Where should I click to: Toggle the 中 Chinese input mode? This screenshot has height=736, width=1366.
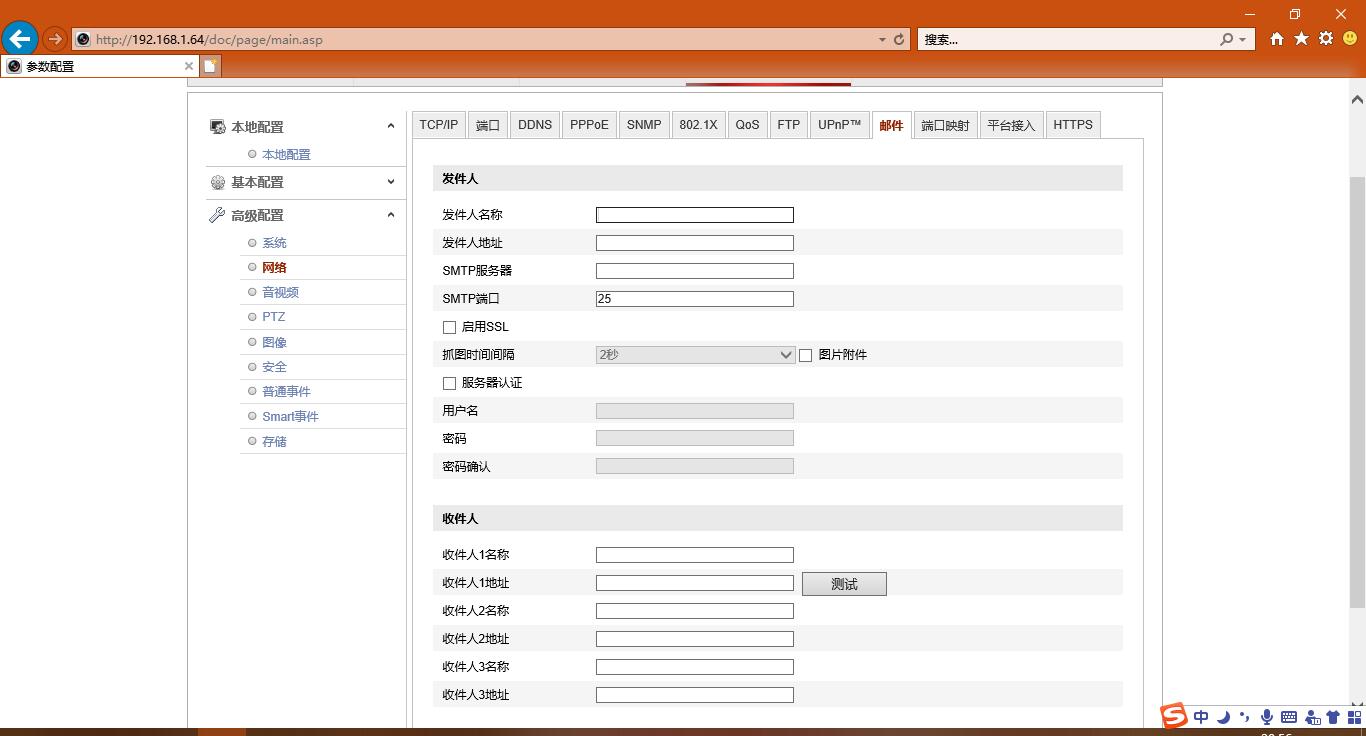point(1201,717)
